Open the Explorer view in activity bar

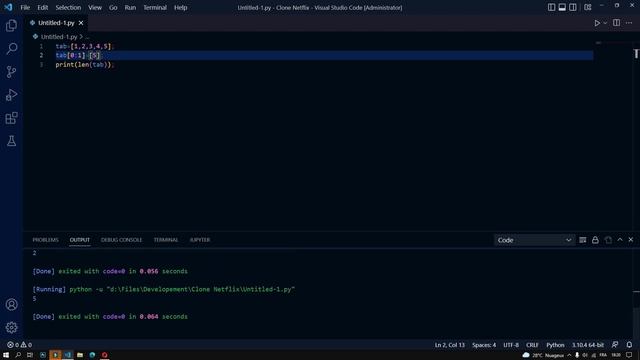point(11,26)
